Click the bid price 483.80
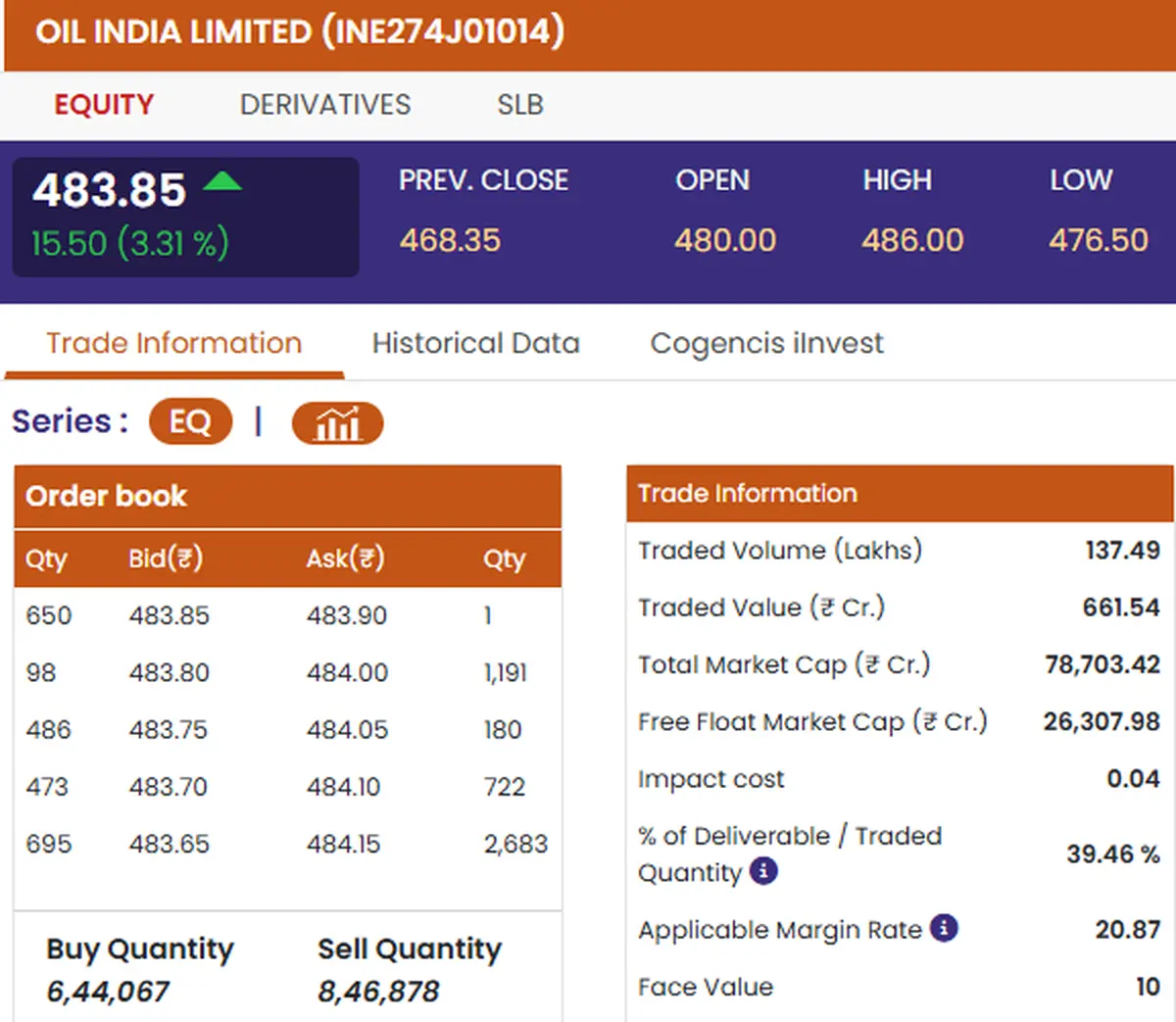 click(x=170, y=672)
